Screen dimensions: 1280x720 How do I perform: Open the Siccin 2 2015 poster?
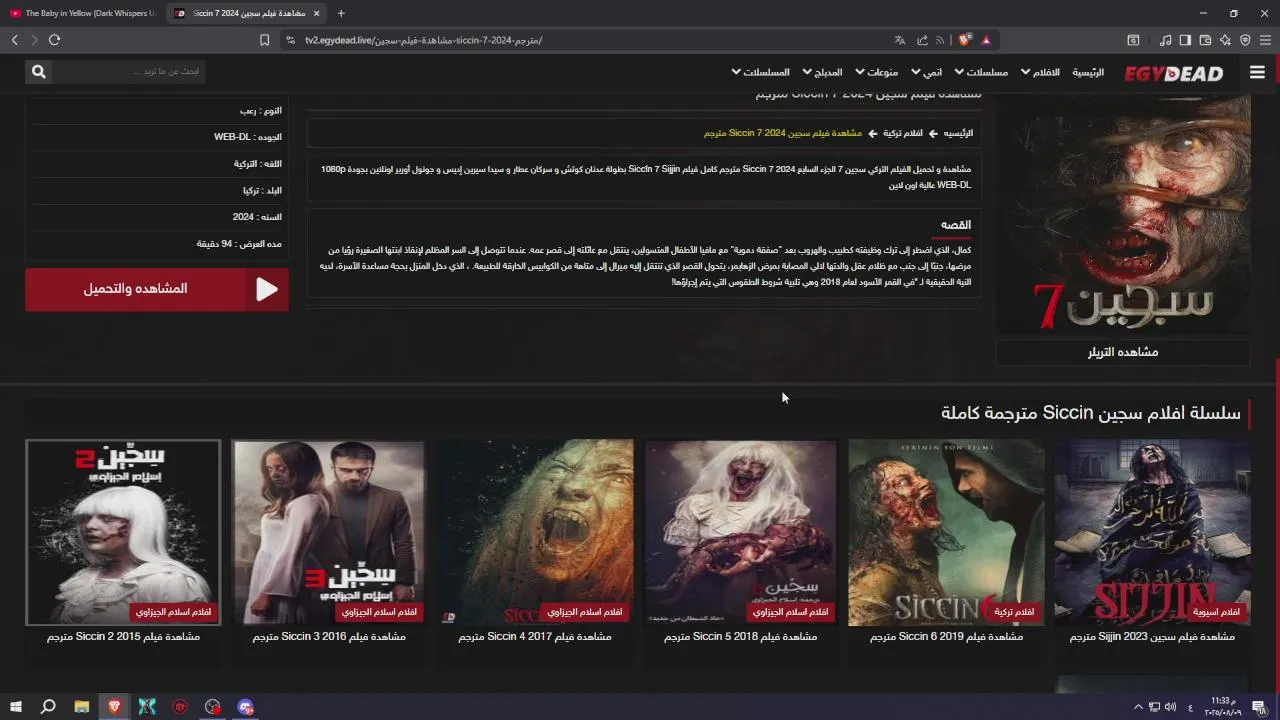(x=123, y=532)
